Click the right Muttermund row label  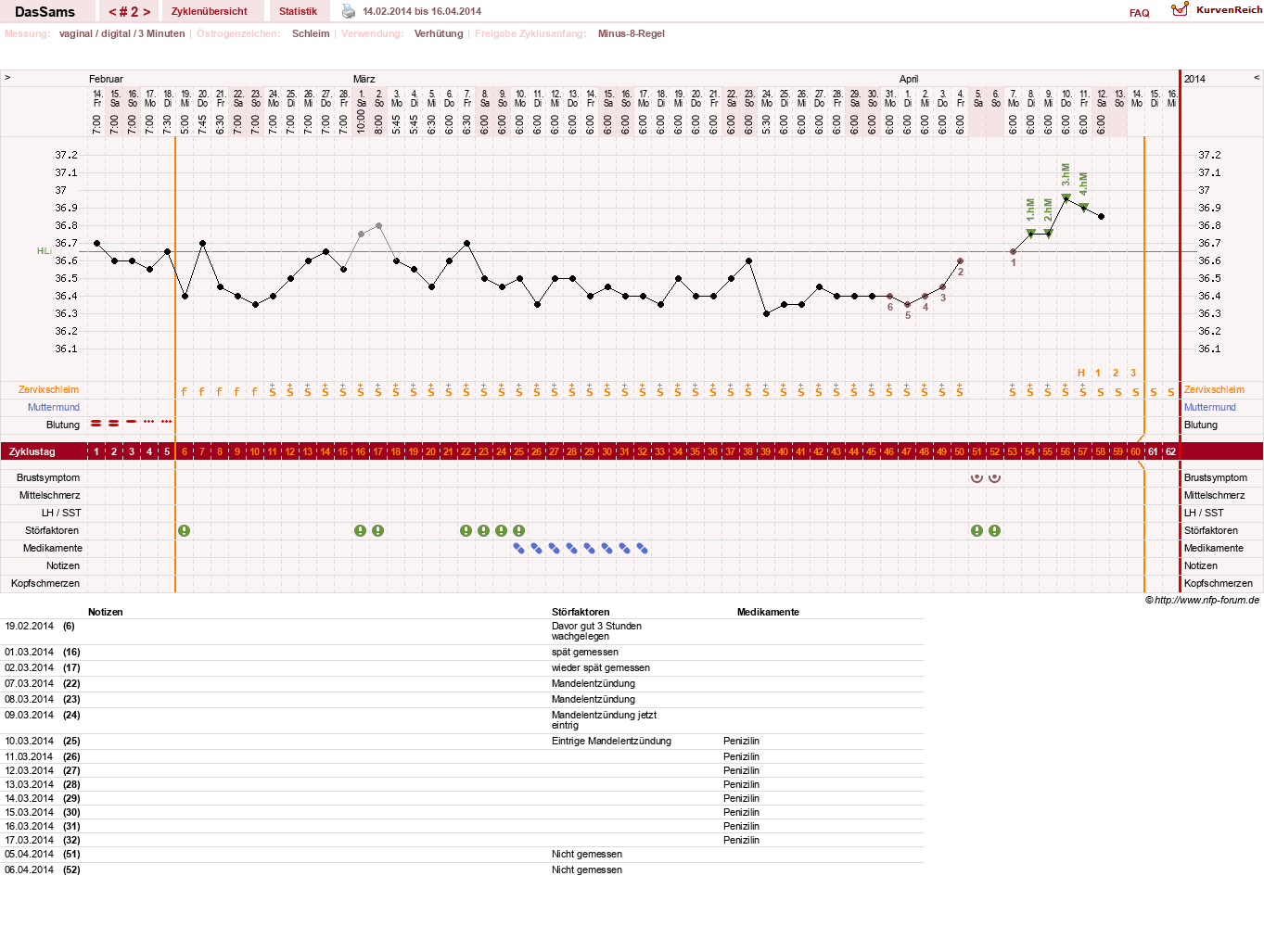(x=1210, y=407)
